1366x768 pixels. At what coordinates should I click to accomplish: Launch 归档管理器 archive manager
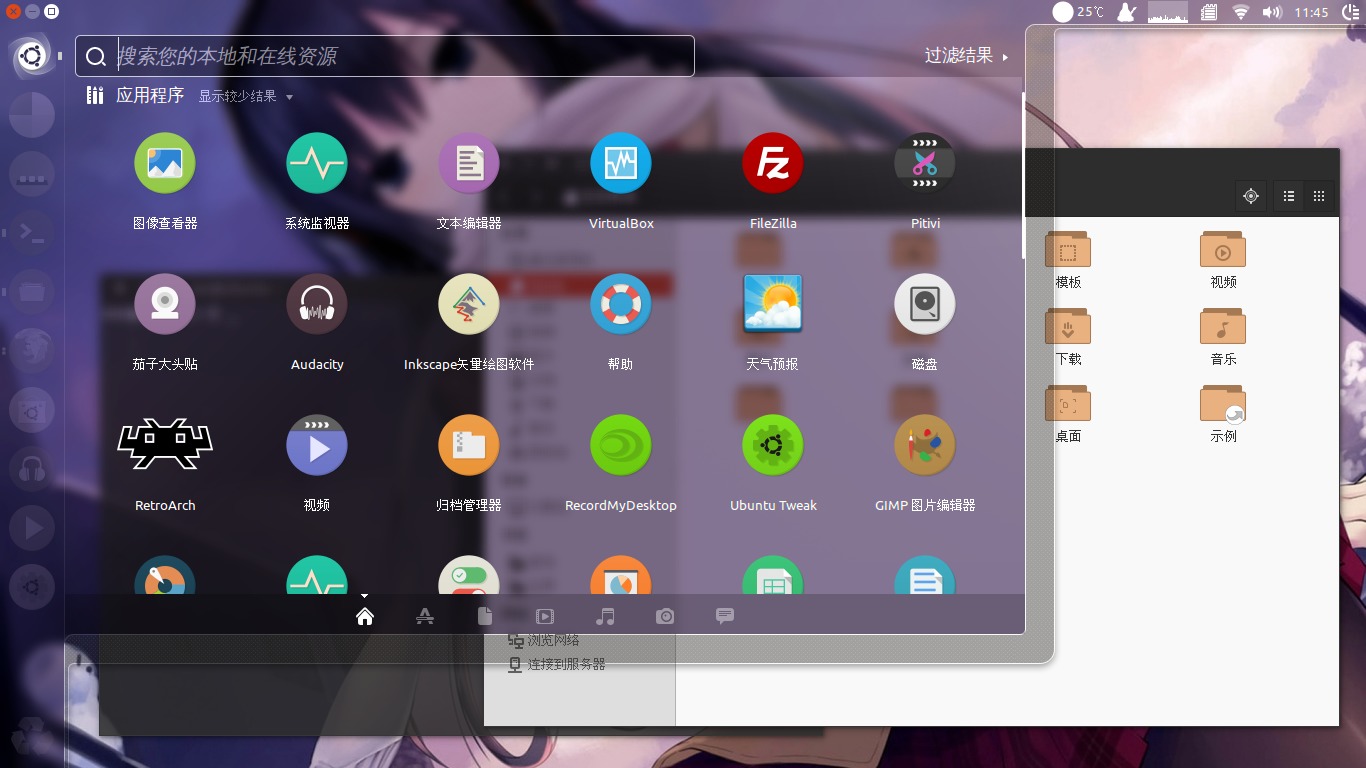point(469,445)
